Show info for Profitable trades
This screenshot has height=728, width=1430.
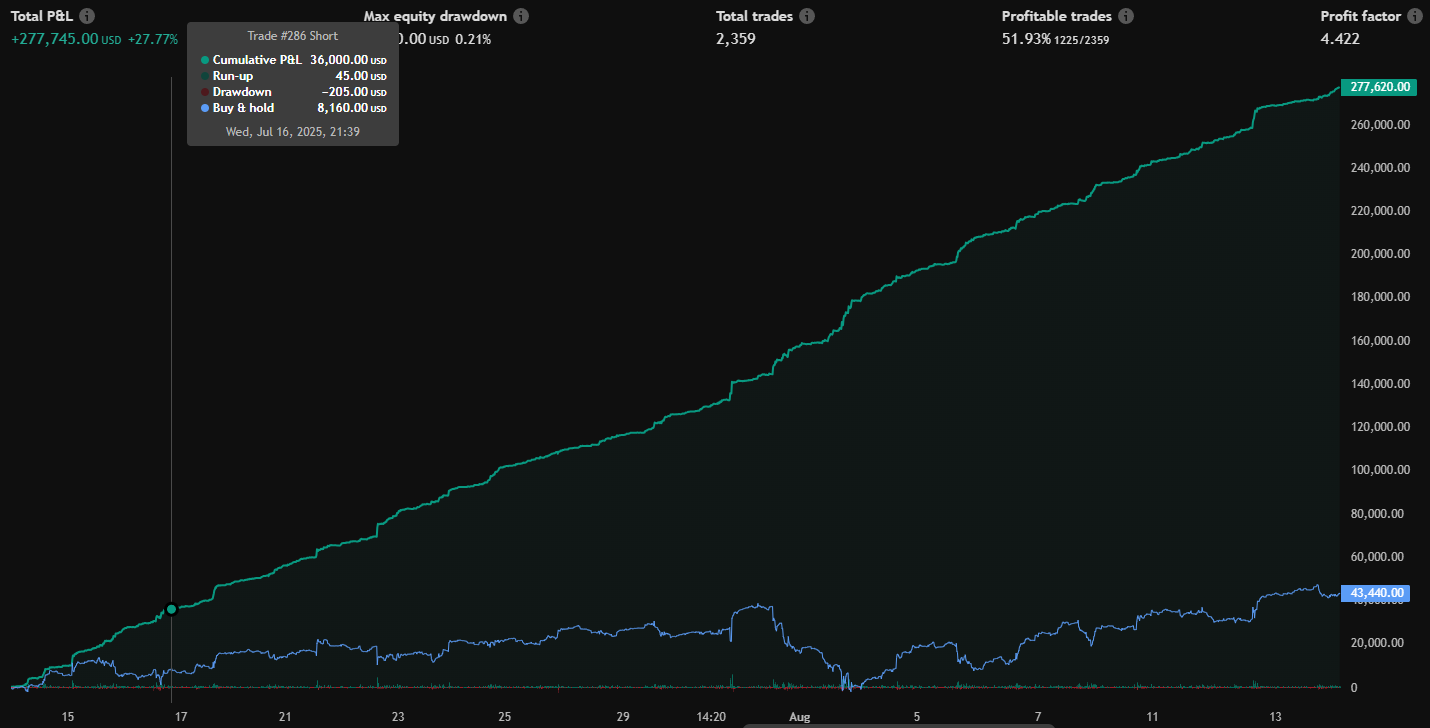[1126, 17]
